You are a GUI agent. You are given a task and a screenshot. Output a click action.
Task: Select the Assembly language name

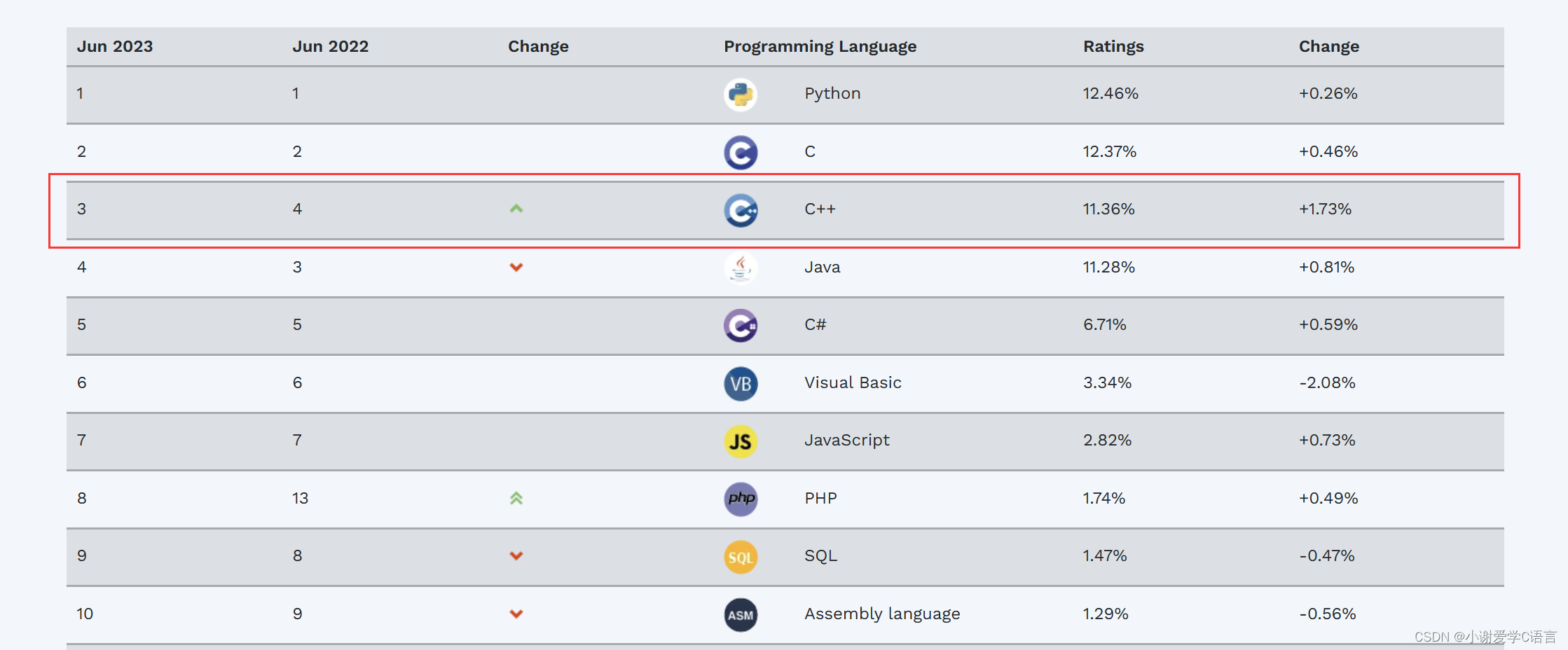pos(882,614)
